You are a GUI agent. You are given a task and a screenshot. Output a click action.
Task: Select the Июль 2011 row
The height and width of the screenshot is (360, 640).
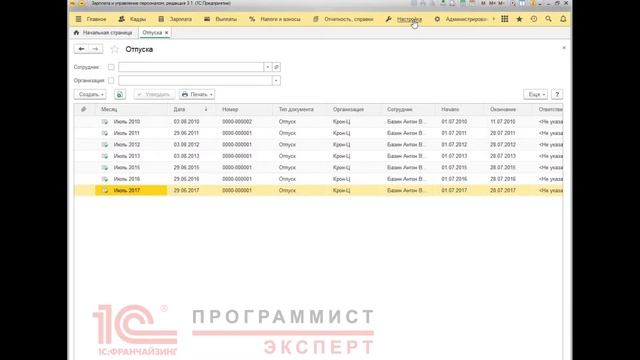point(318,133)
